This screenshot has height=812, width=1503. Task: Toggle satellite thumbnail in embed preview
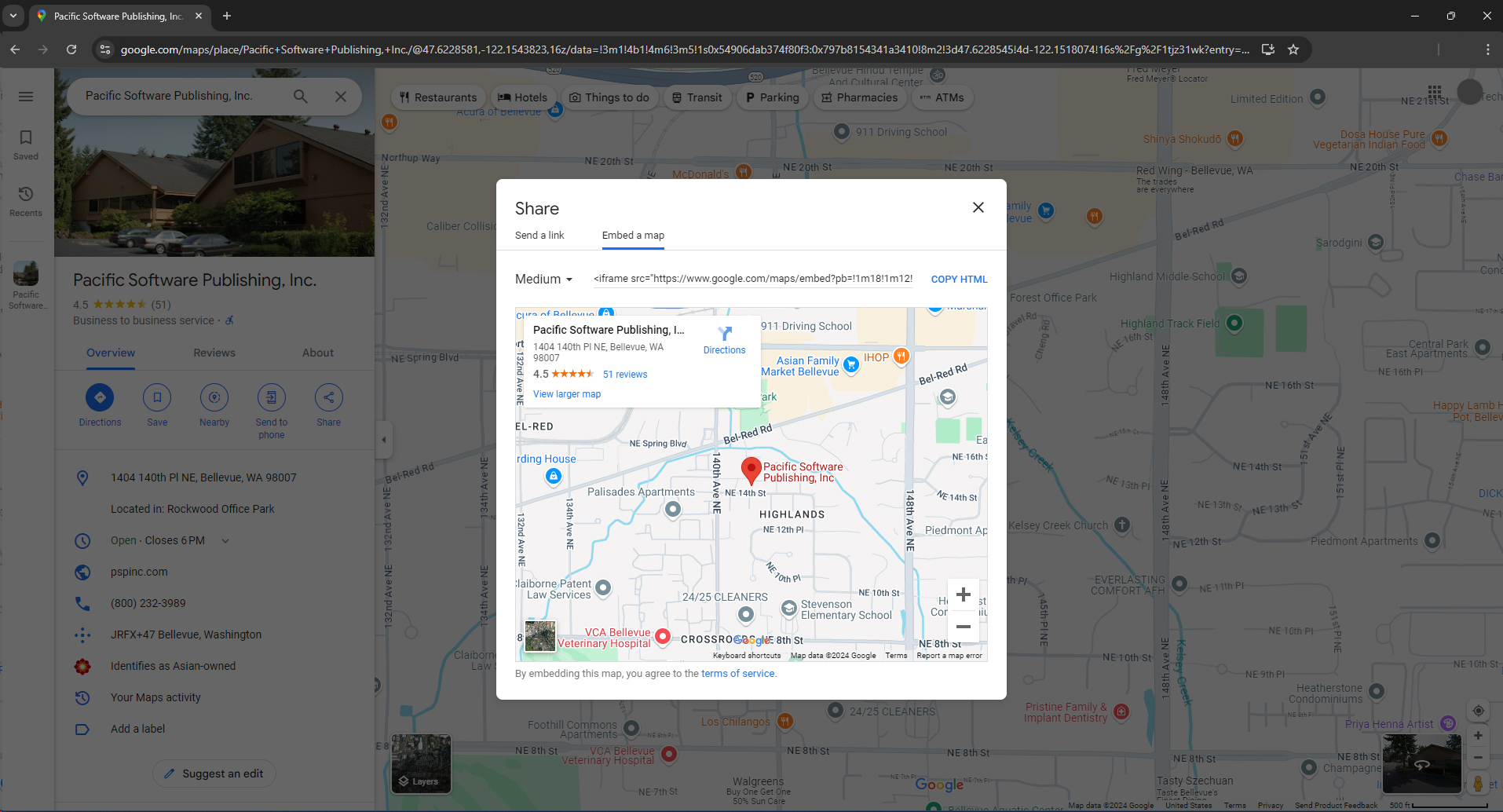point(540,635)
